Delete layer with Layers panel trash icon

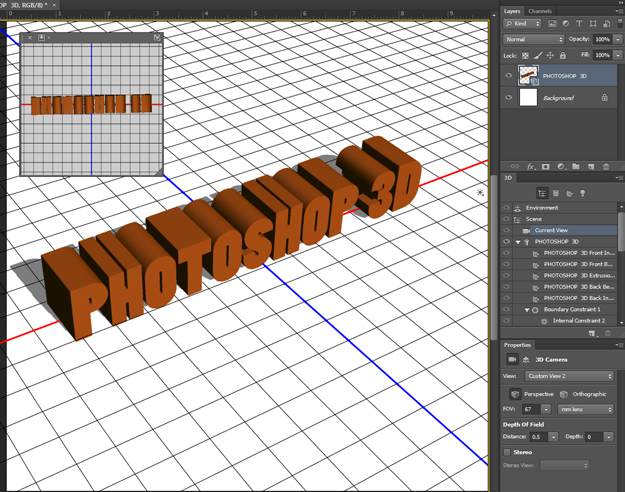pyautogui.click(x=605, y=167)
